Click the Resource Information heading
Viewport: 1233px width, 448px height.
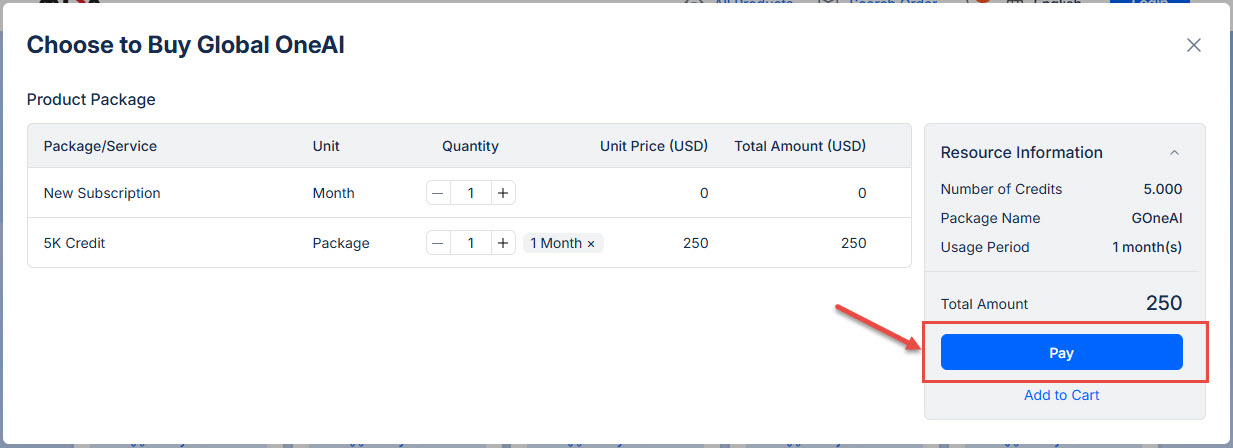pos(1021,153)
